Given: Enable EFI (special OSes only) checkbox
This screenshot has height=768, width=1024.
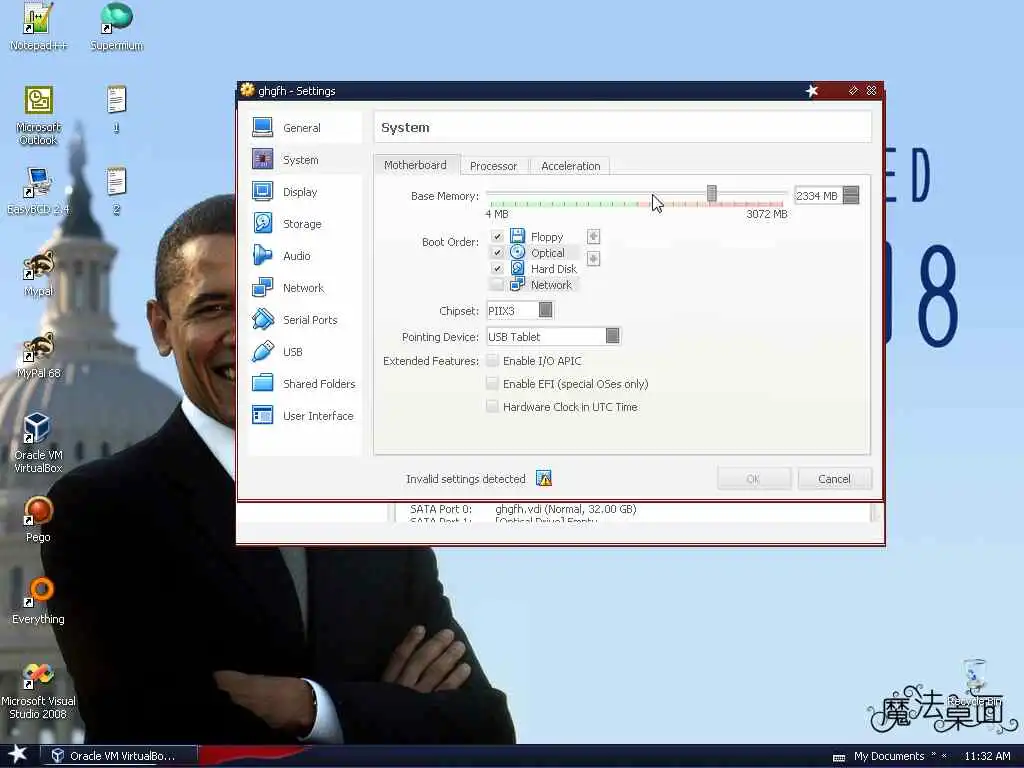Looking at the screenshot, I should (492, 383).
